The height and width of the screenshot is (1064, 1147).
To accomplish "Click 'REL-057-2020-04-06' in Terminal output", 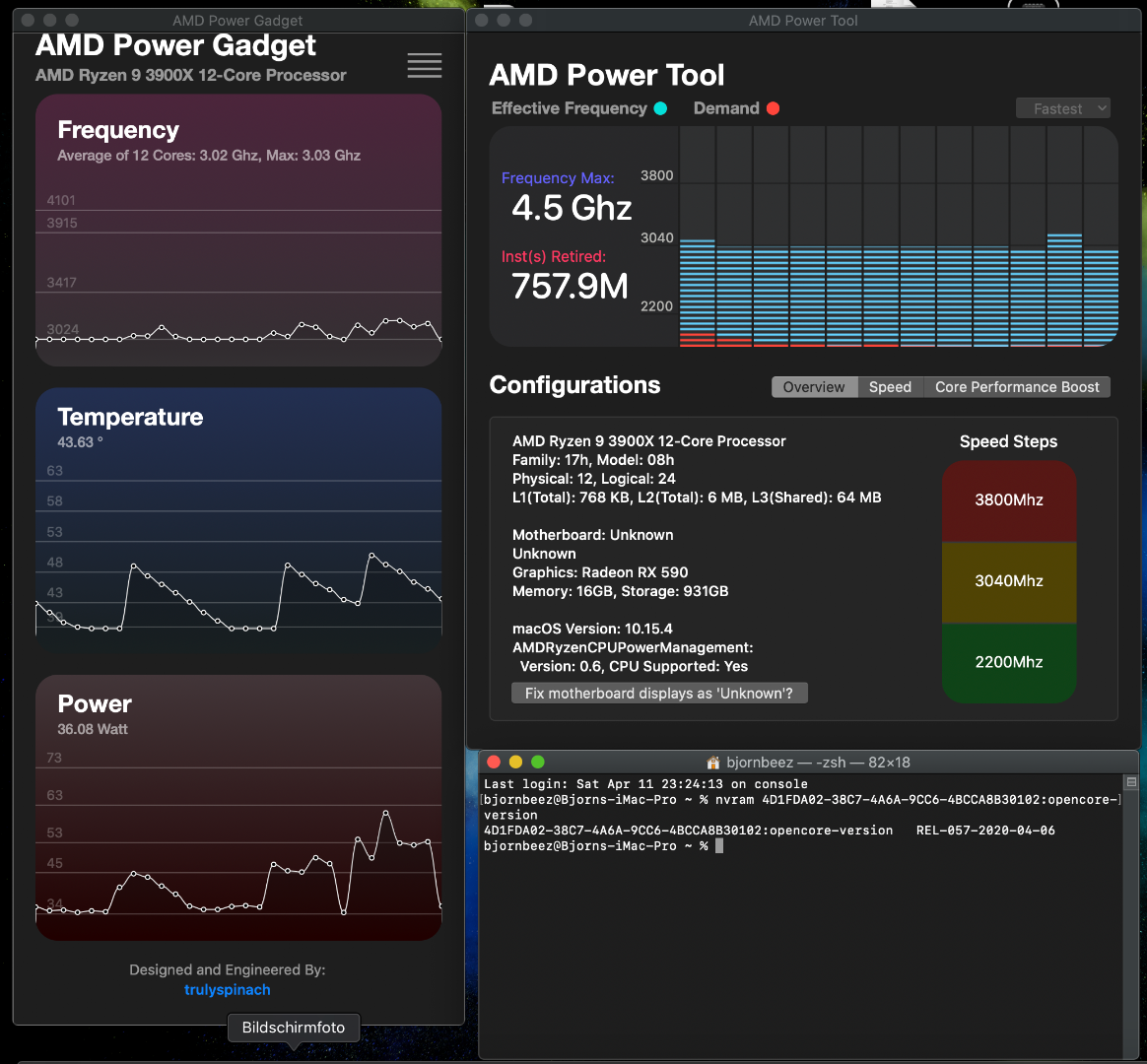I will coord(985,831).
